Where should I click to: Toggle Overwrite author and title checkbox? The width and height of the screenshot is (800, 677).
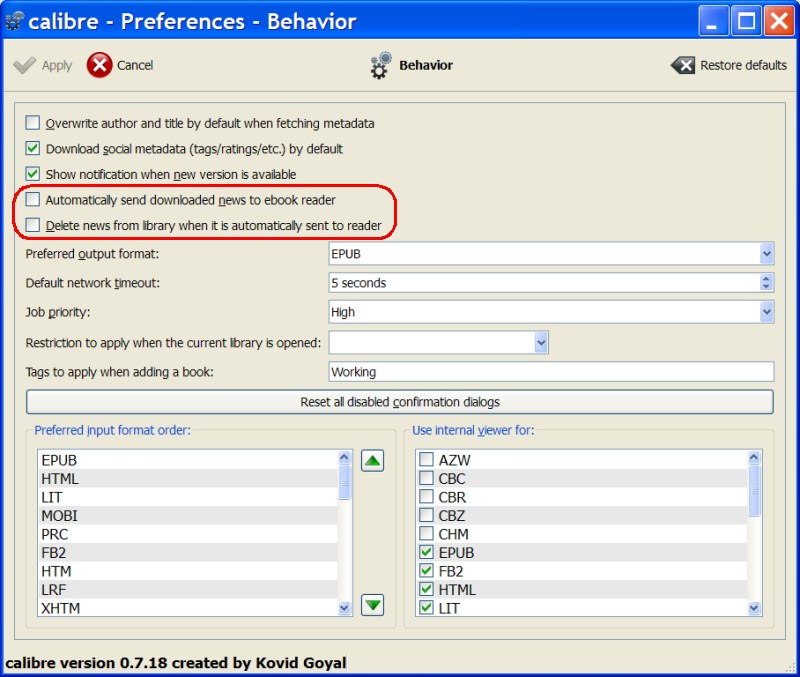[x=33, y=122]
